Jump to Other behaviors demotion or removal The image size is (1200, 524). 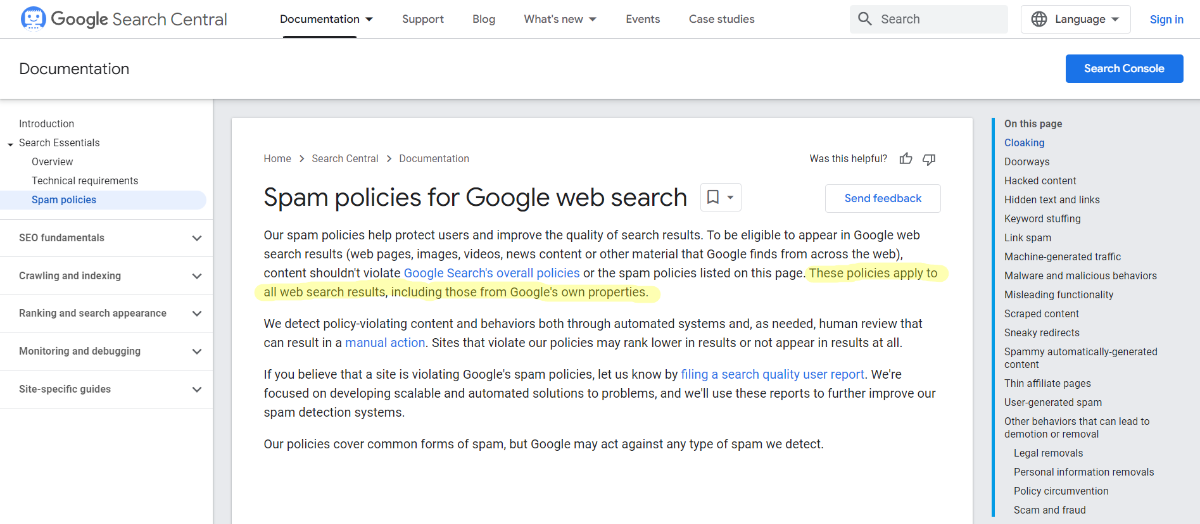coord(1077,428)
